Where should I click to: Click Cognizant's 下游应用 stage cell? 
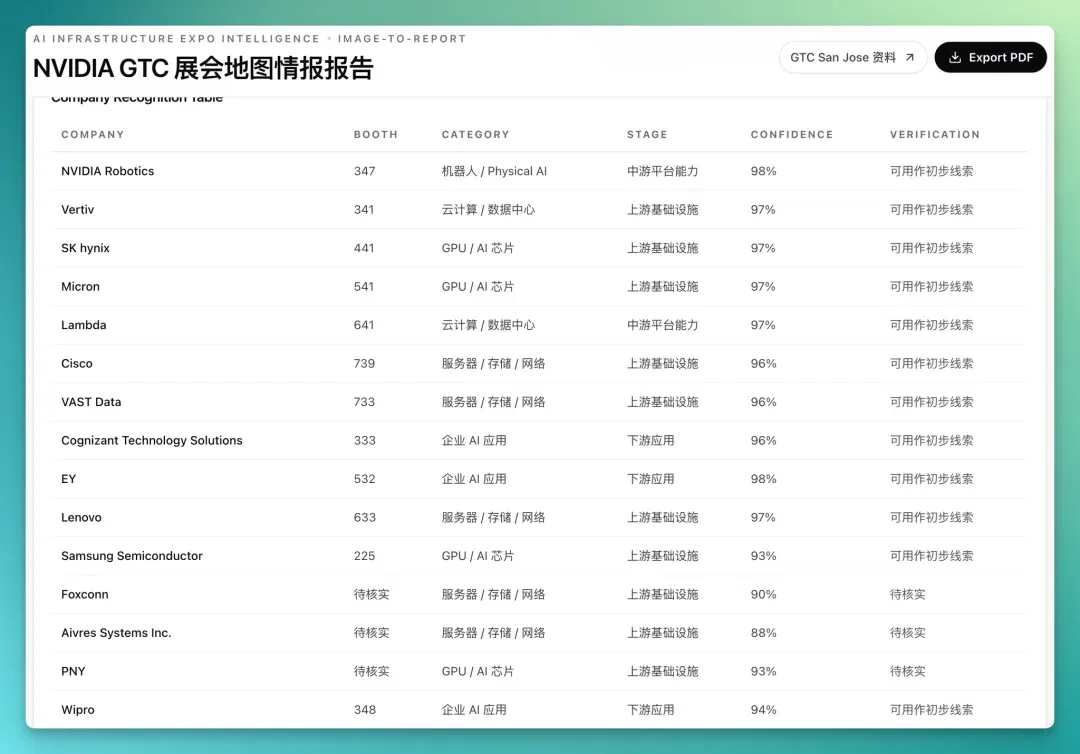pyautogui.click(x=650, y=441)
